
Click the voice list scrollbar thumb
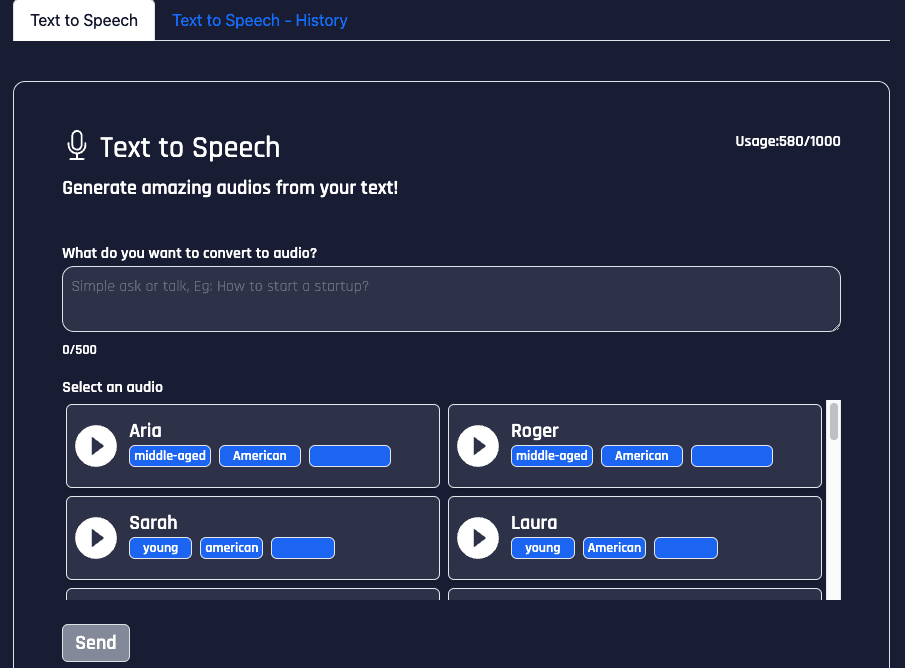tap(833, 421)
